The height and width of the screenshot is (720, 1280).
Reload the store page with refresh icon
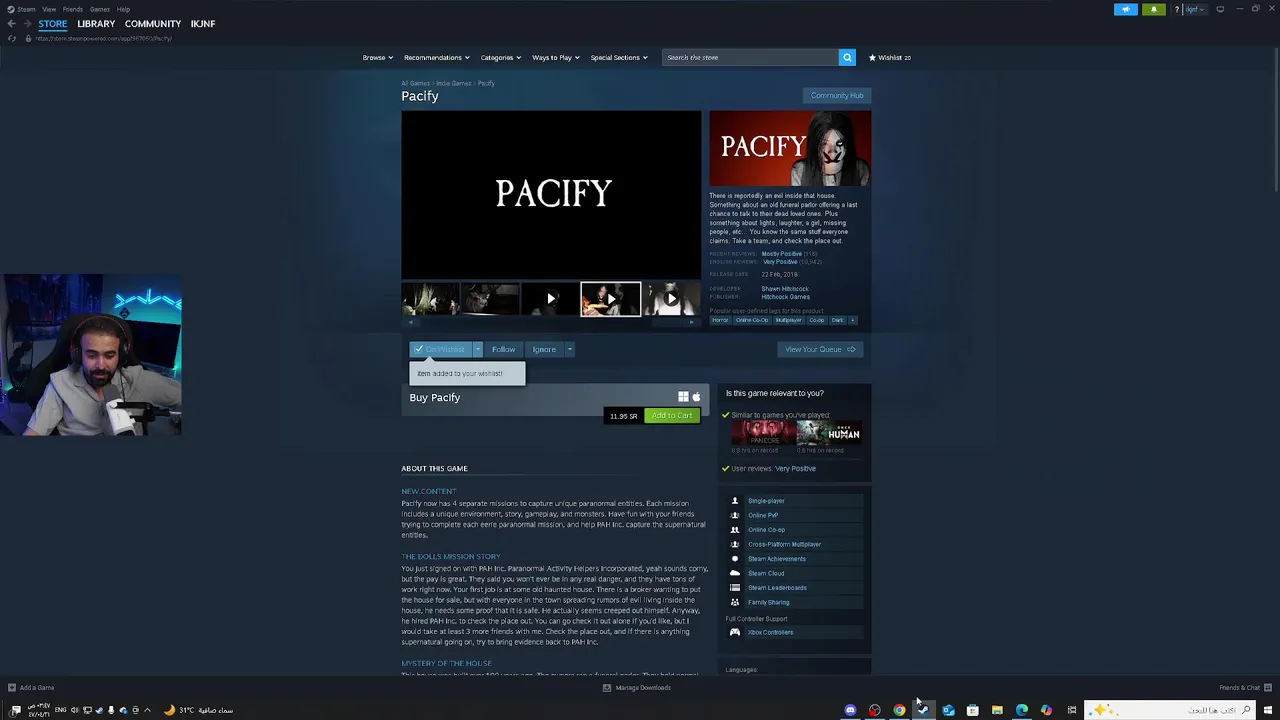pos(12,38)
